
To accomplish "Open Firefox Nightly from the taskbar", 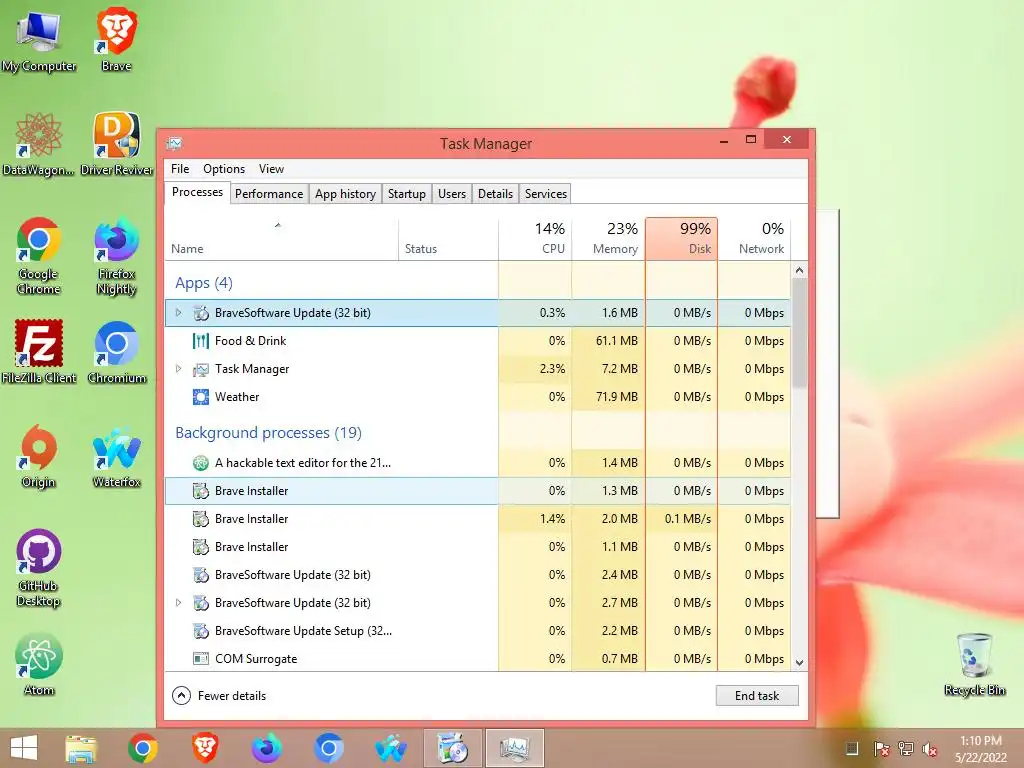I will [x=266, y=748].
